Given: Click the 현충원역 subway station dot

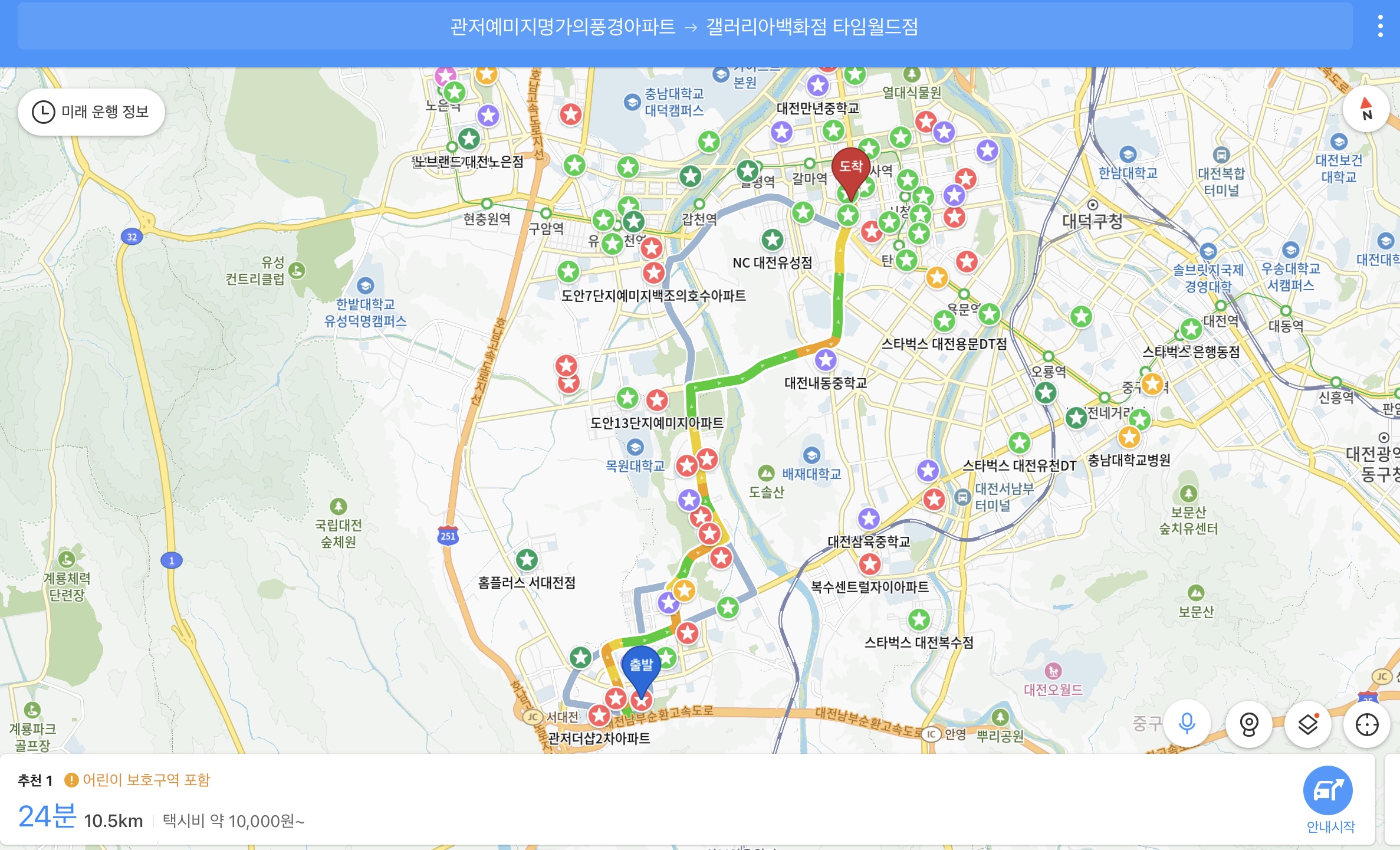Looking at the screenshot, I should tap(487, 204).
